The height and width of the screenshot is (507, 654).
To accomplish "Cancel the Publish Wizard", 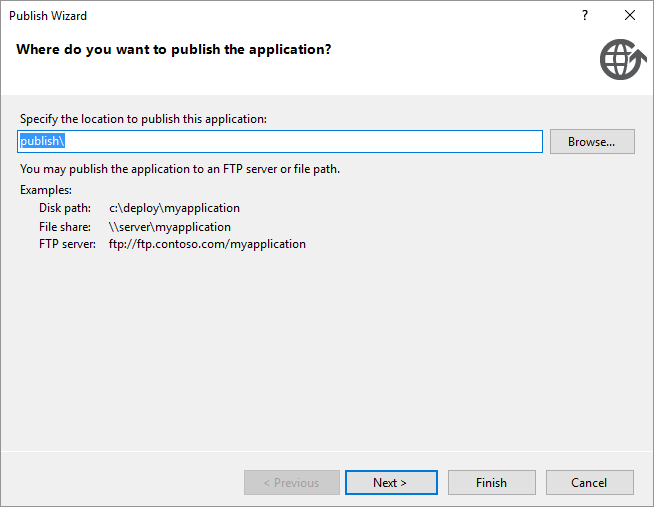I will (589, 482).
